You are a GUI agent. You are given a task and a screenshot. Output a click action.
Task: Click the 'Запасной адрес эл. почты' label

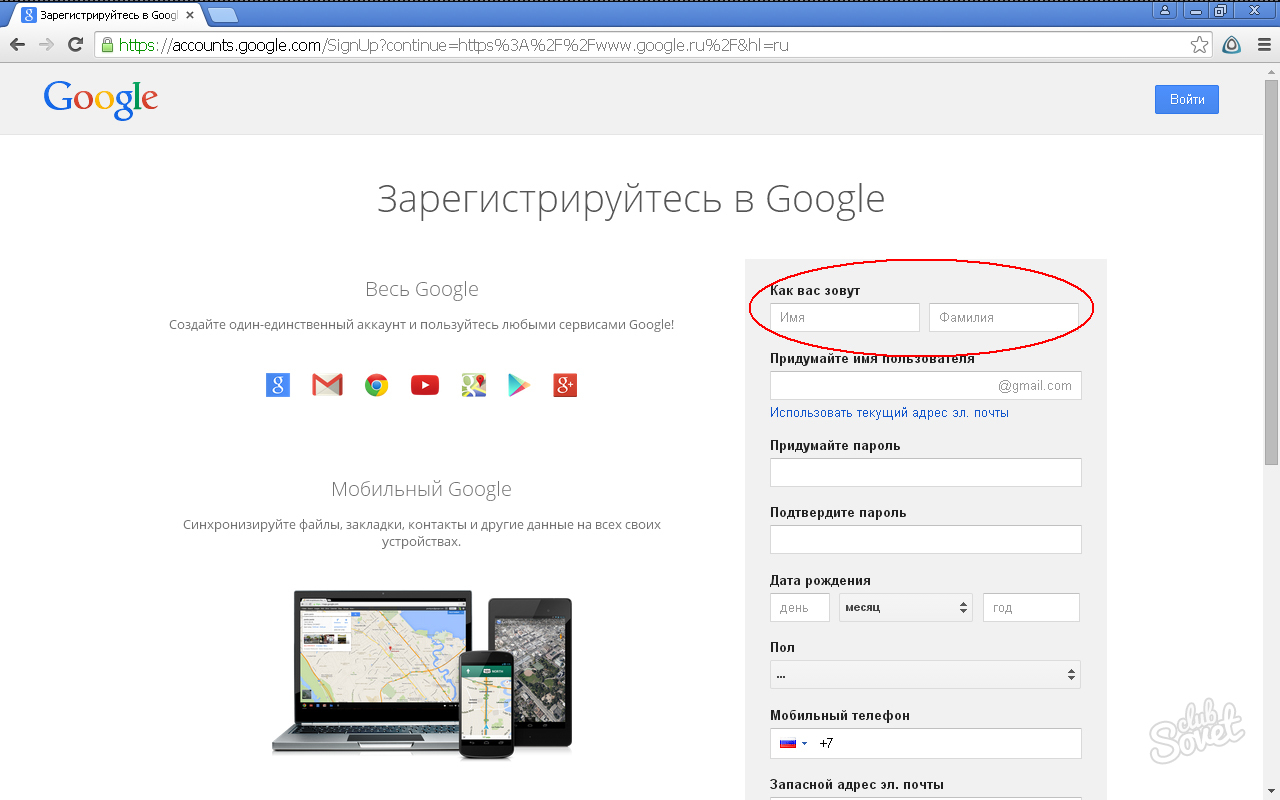(857, 784)
